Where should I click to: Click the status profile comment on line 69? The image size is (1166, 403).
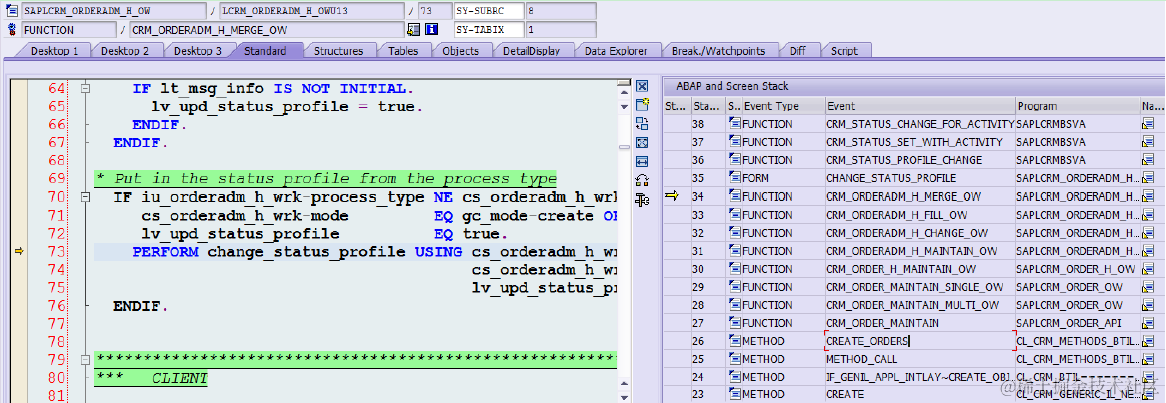click(326, 179)
